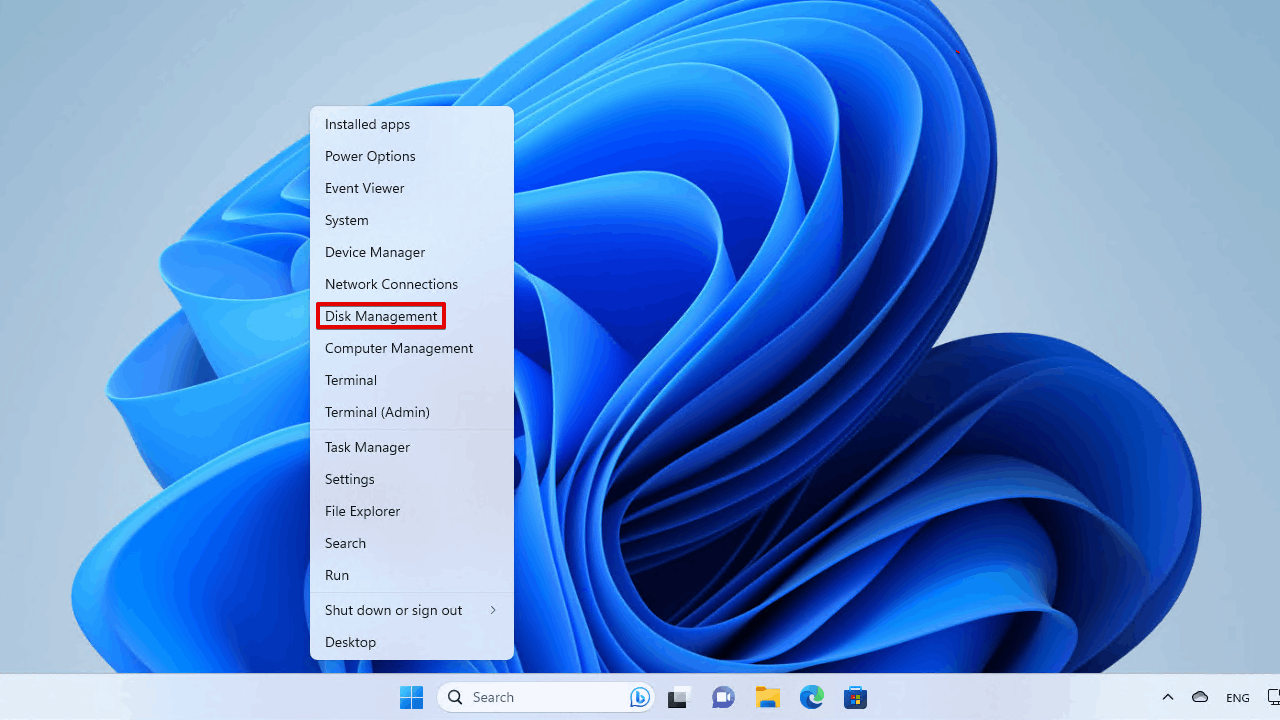The image size is (1280, 720).
Task: Launch Microsoft Edge from the taskbar
Action: [811, 697]
